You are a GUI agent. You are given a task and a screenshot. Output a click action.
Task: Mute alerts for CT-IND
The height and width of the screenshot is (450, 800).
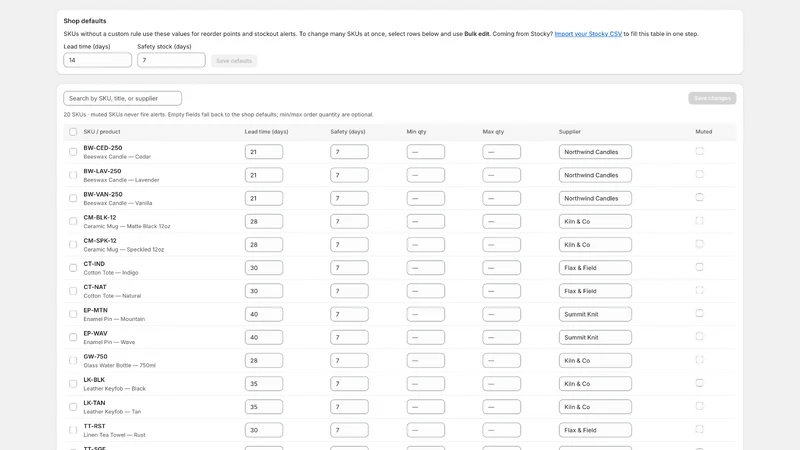point(699,267)
